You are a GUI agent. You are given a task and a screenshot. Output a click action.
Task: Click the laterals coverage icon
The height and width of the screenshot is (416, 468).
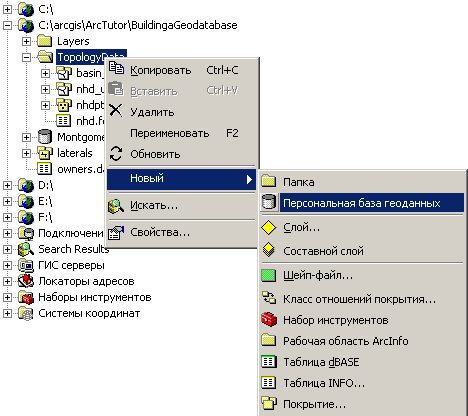[x=45, y=153]
